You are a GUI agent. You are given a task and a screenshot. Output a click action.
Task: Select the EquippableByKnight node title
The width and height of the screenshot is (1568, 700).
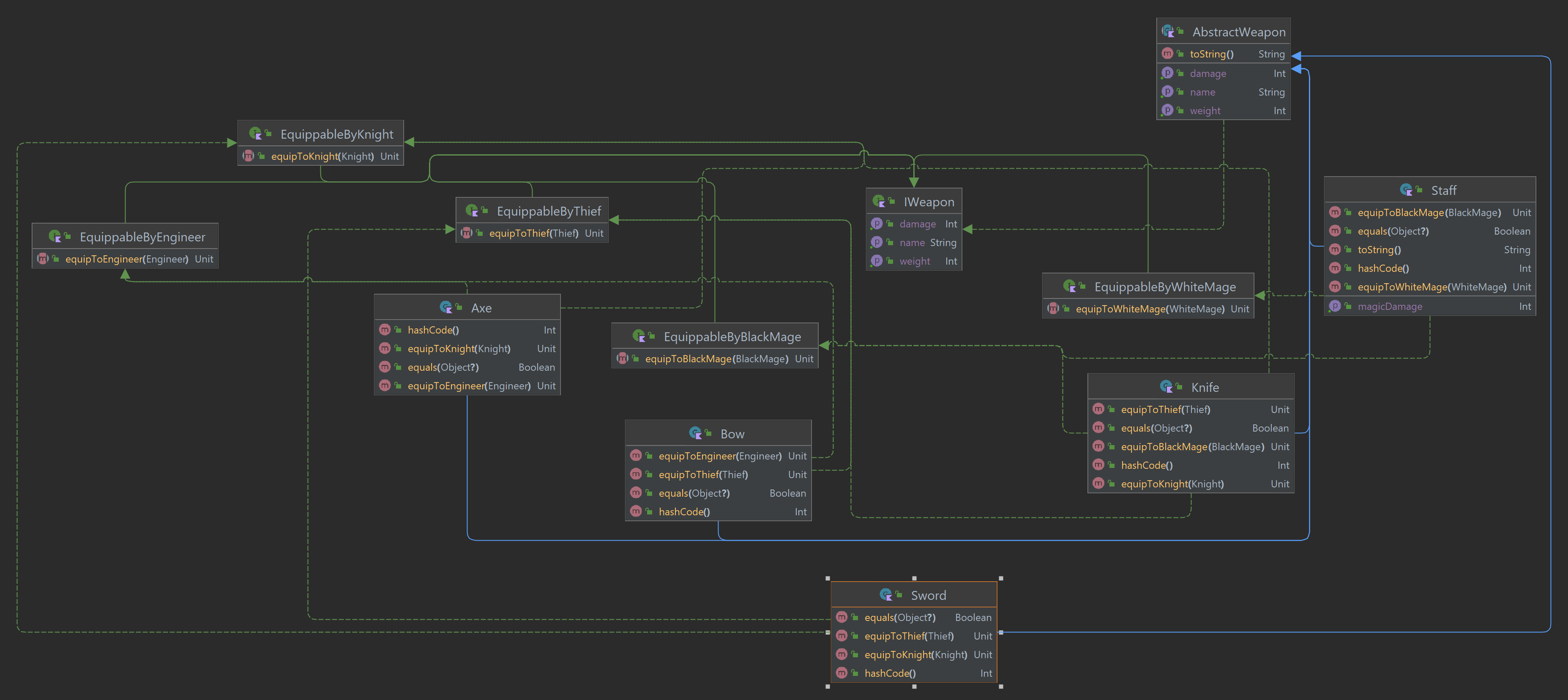[x=336, y=134]
